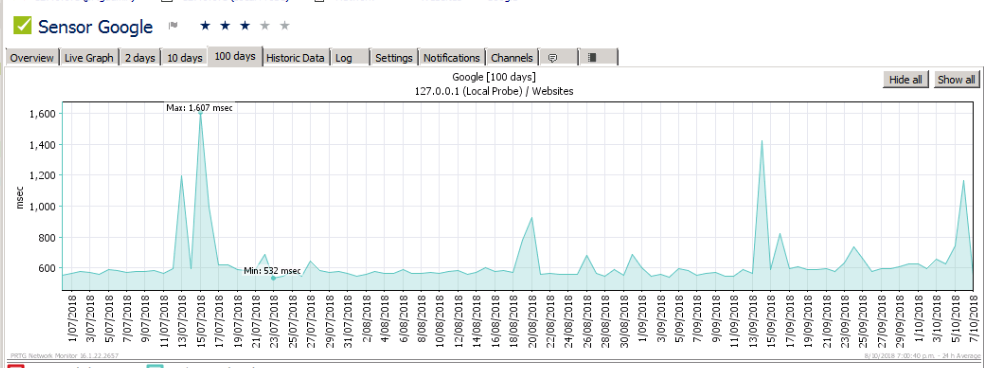Click the Sensor Google heading
984x368 pixels.
tap(95, 26)
